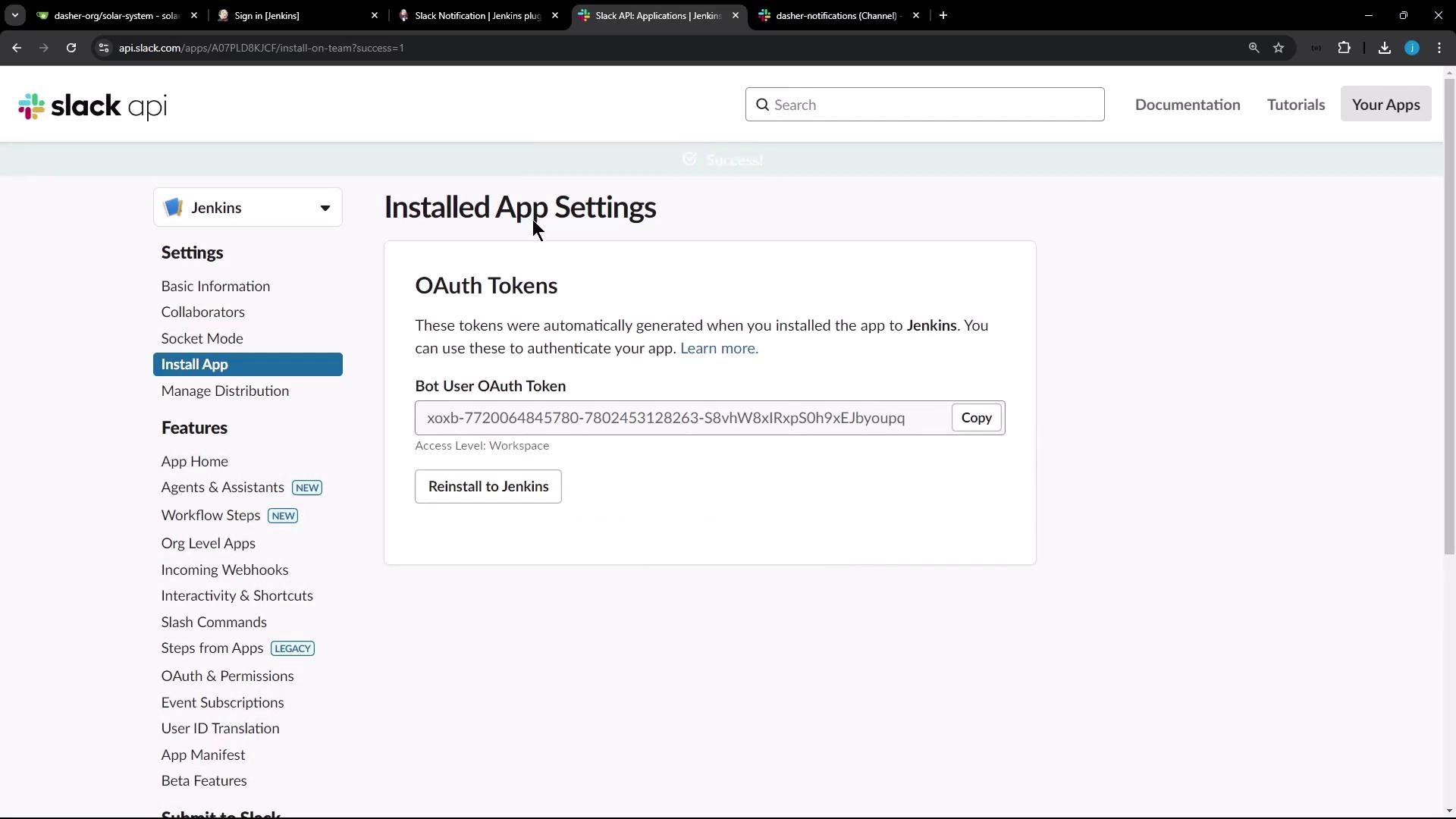
Task: Click the zoom magnifier icon in the address bar
Action: (1254, 48)
